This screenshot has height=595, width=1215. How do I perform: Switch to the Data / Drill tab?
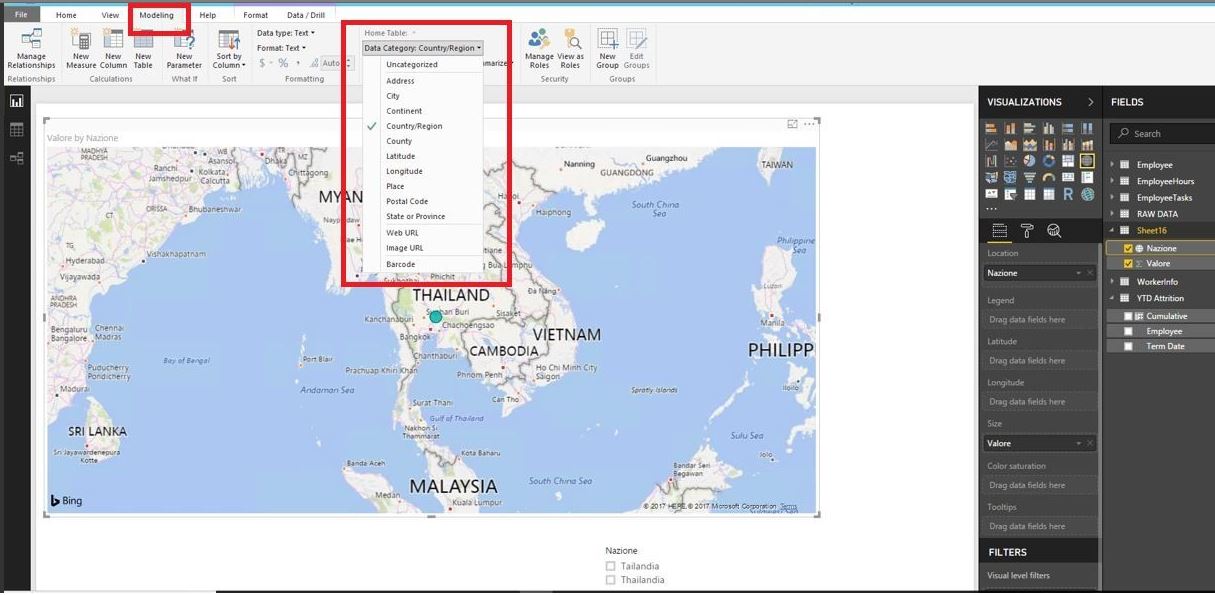coord(306,15)
